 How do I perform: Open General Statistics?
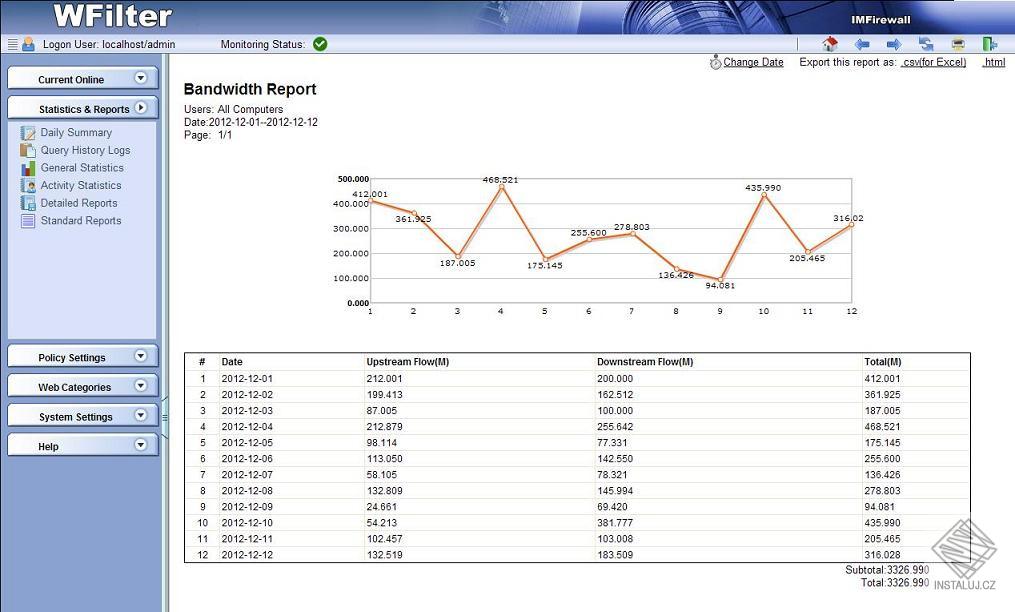(x=82, y=168)
